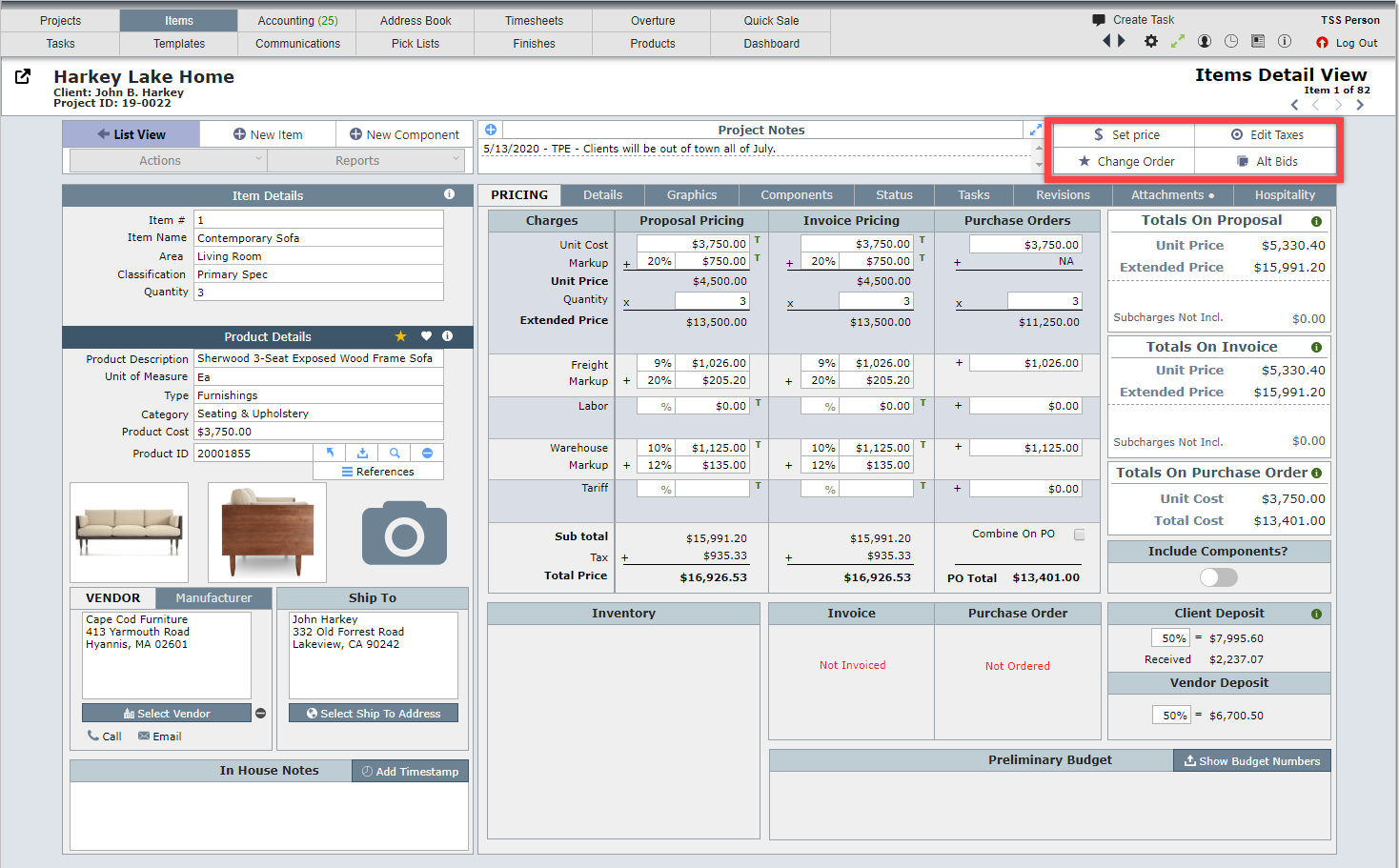This screenshot has height=868, width=1399.
Task: Toggle tax flag on proposal Unit Cost
Action: (758, 240)
